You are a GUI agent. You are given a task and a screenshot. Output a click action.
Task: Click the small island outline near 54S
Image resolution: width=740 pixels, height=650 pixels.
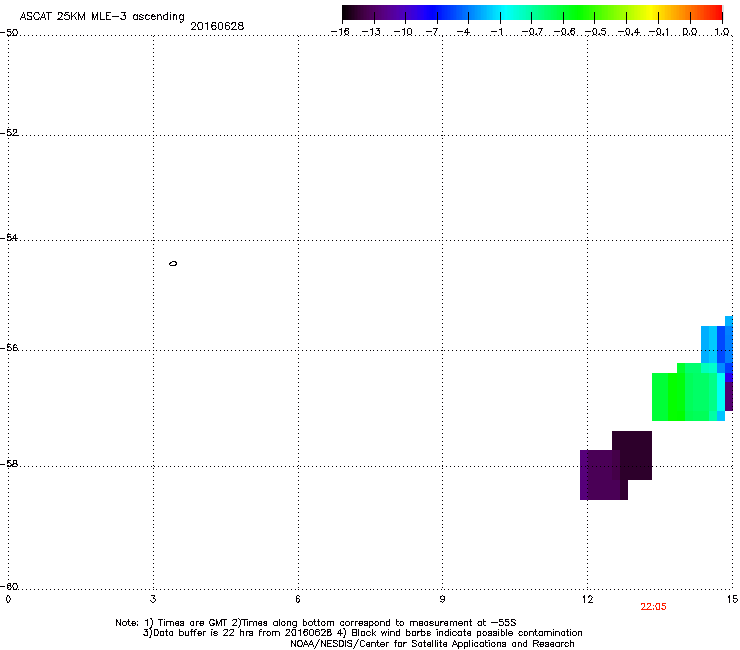[x=173, y=263]
